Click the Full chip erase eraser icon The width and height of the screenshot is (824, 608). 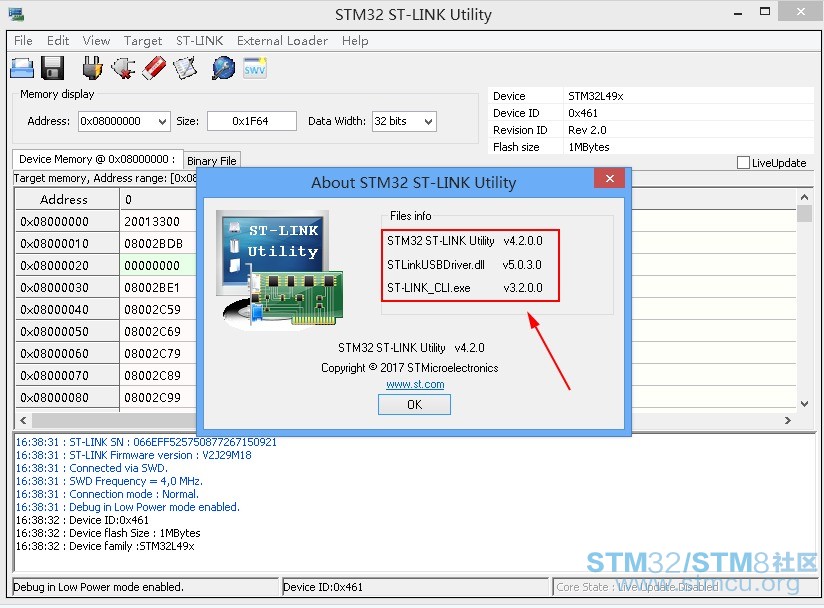coord(154,68)
